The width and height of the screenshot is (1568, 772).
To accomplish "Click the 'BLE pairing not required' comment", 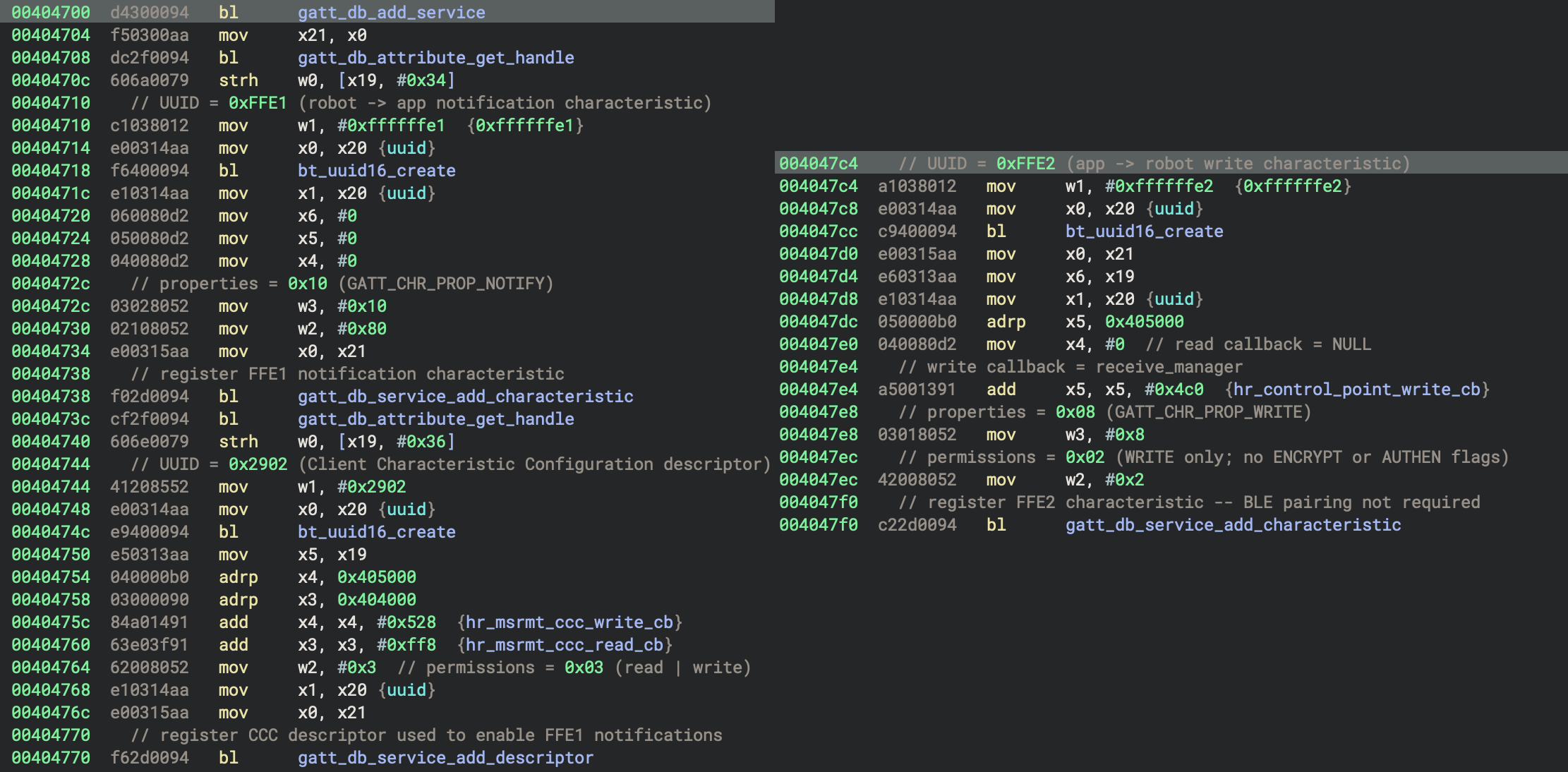I will pyautogui.click(x=1189, y=502).
